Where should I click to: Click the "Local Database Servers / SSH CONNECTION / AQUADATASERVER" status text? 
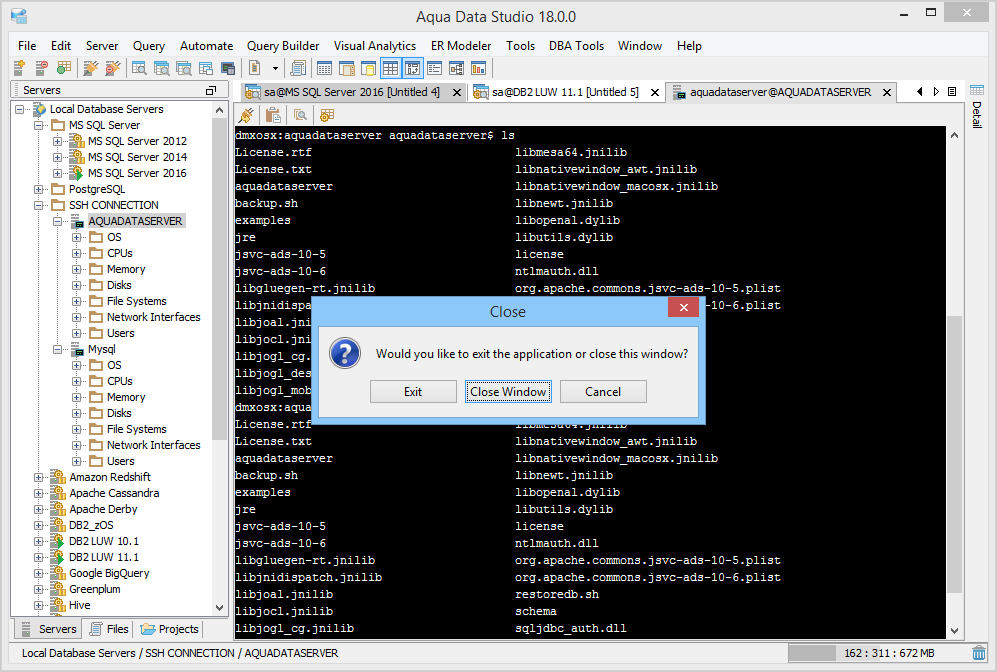click(x=180, y=653)
